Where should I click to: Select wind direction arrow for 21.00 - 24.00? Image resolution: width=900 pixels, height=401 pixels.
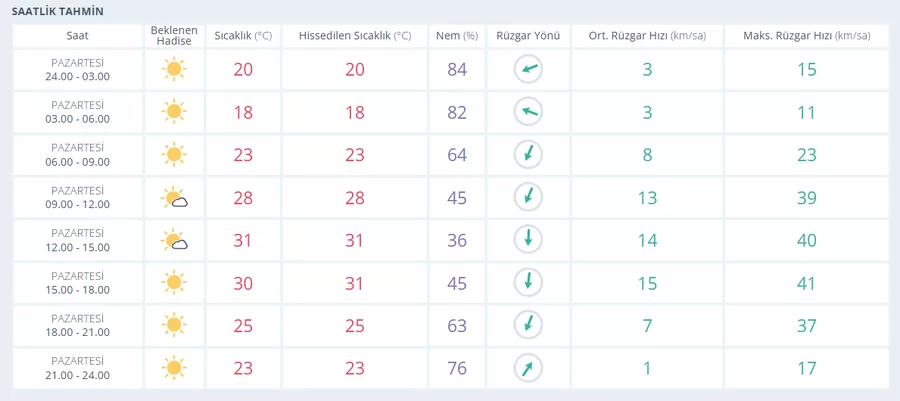coord(528,368)
